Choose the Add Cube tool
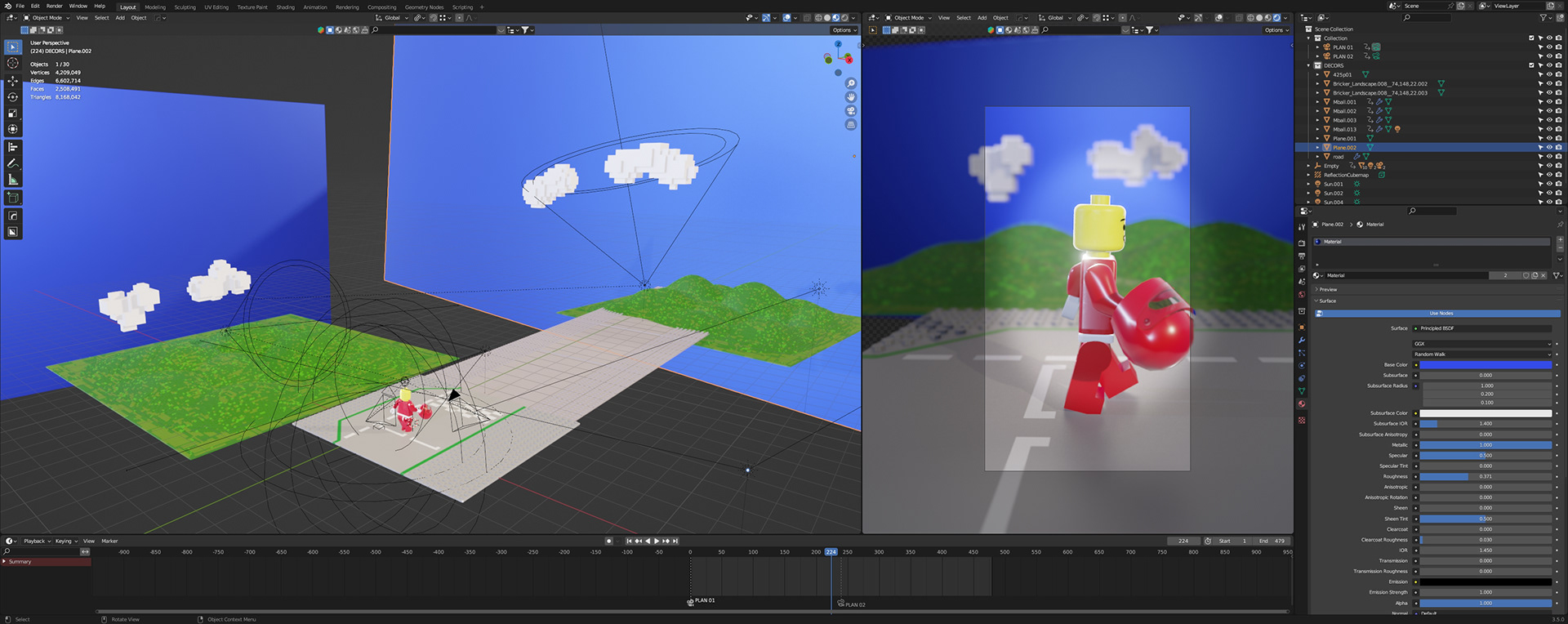This screenshot has width=1568, height=624. point(12,198)
